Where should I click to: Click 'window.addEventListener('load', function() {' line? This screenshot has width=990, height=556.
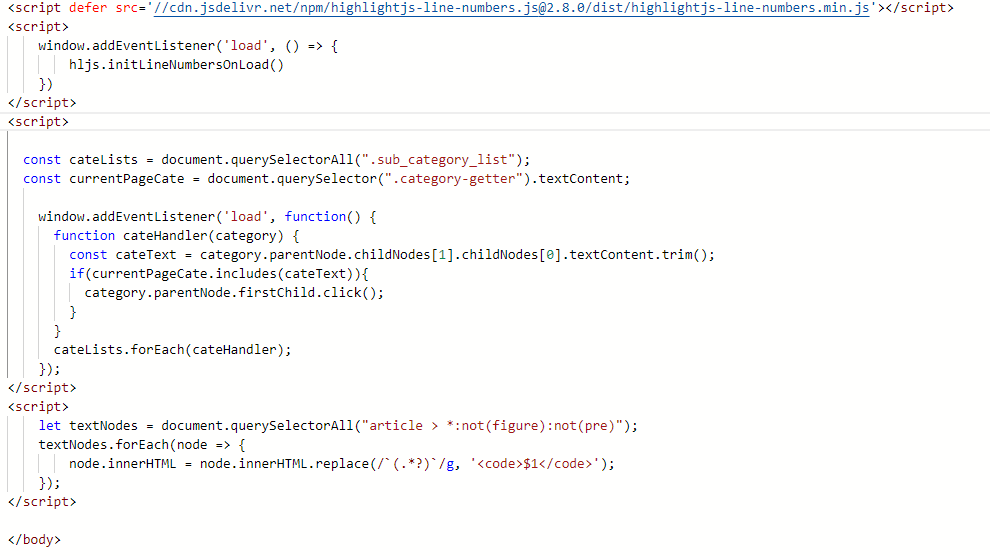[x=207, y=217]
